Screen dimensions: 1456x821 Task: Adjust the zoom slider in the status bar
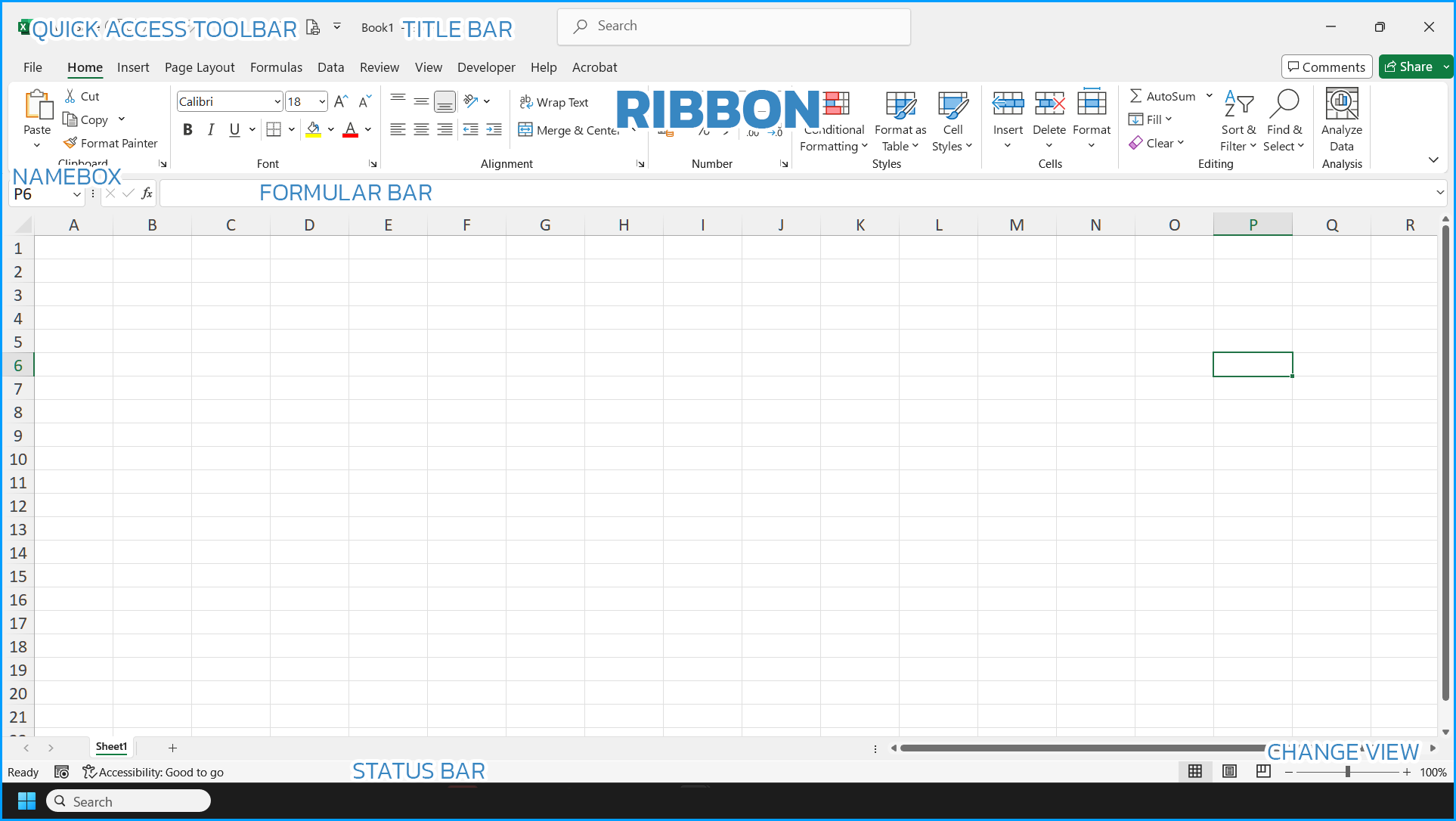[x=1348, y=772]
